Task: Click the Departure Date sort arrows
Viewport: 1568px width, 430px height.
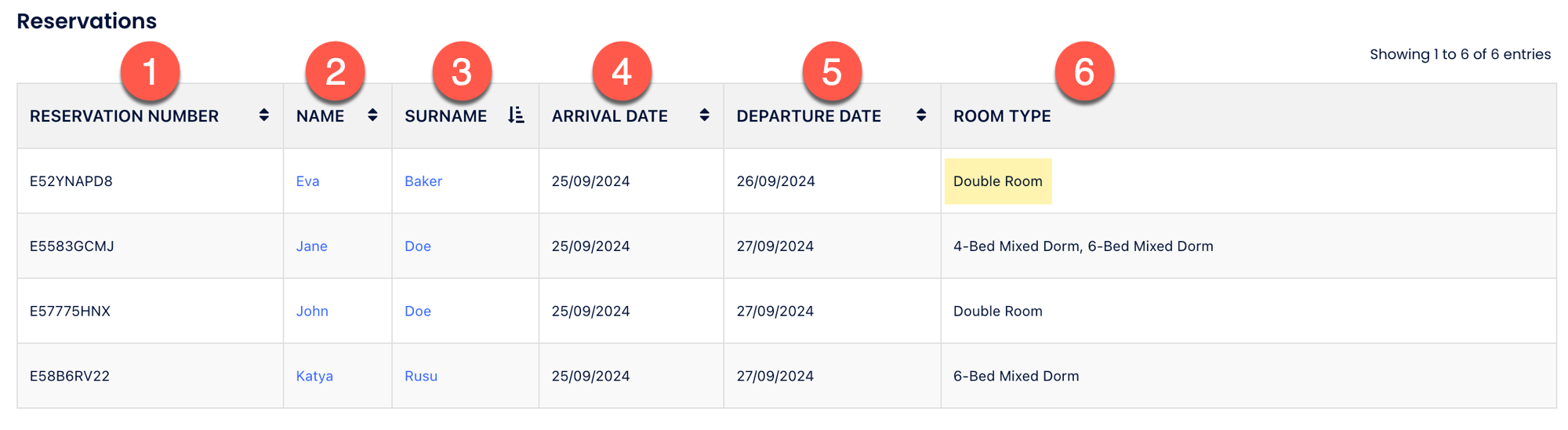Action: (x=921, y=115)
